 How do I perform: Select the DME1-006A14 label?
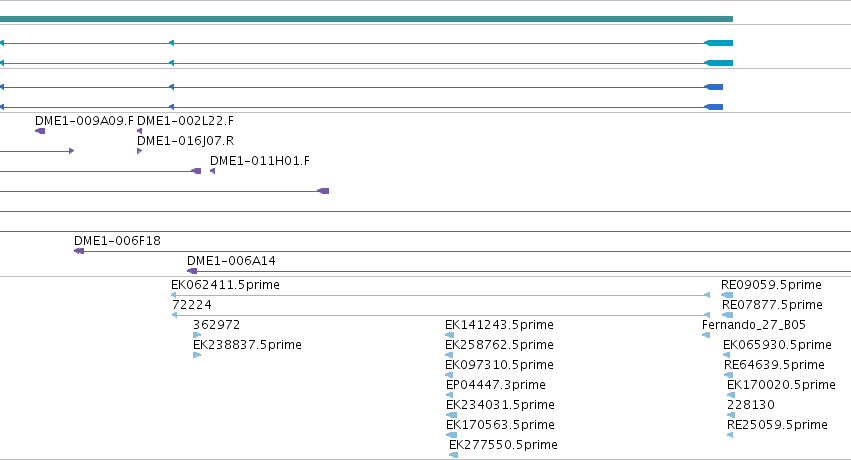click(x=231, y=260)
